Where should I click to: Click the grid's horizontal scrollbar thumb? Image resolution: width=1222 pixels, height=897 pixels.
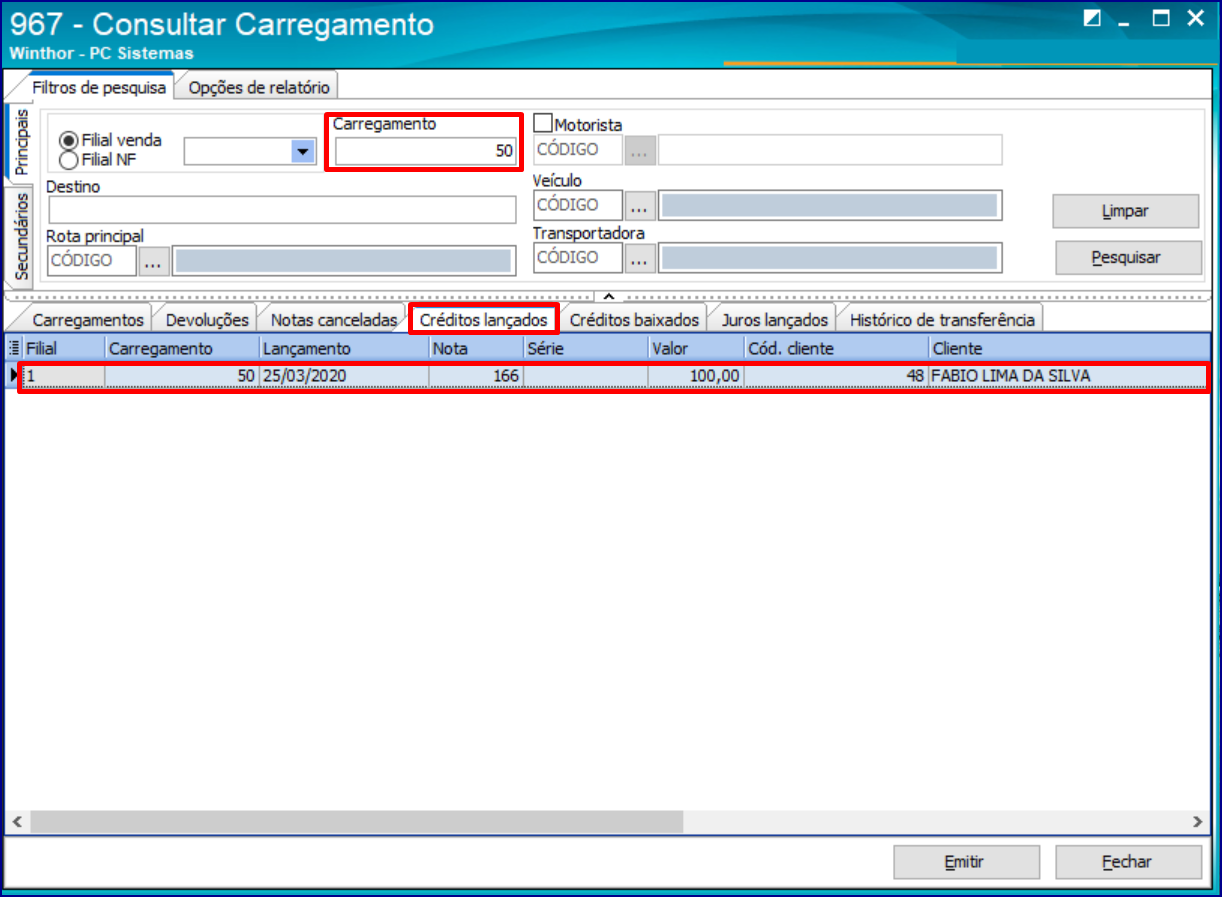click(x=355, y=822)
